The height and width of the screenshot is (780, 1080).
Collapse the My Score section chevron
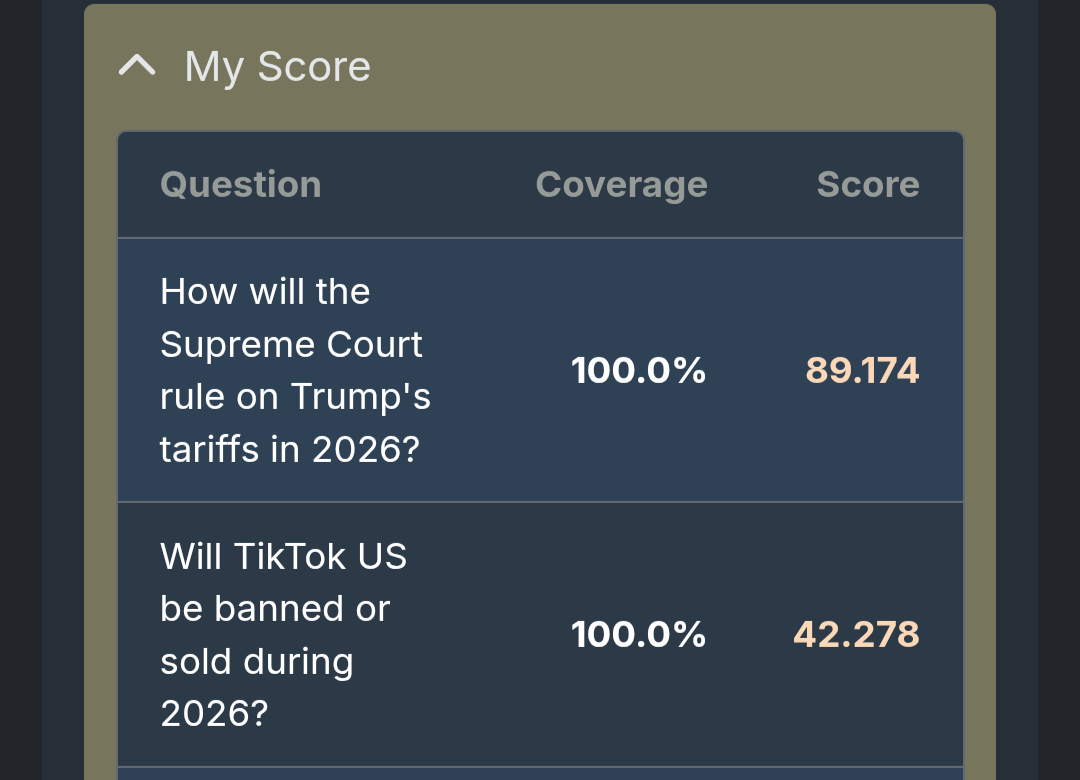click(137, 66)
